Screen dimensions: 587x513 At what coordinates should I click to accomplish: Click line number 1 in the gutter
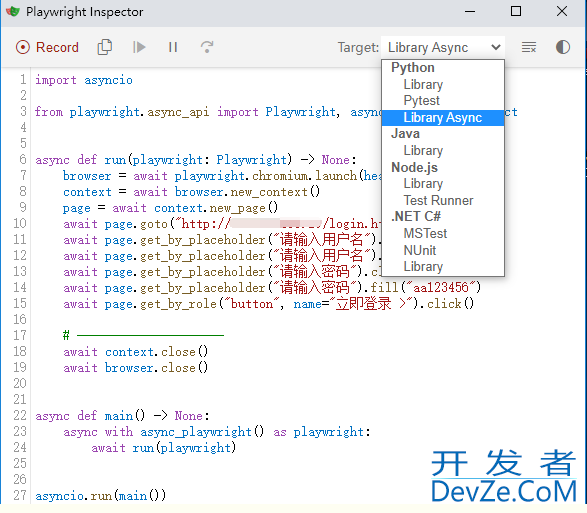(23, 80)
